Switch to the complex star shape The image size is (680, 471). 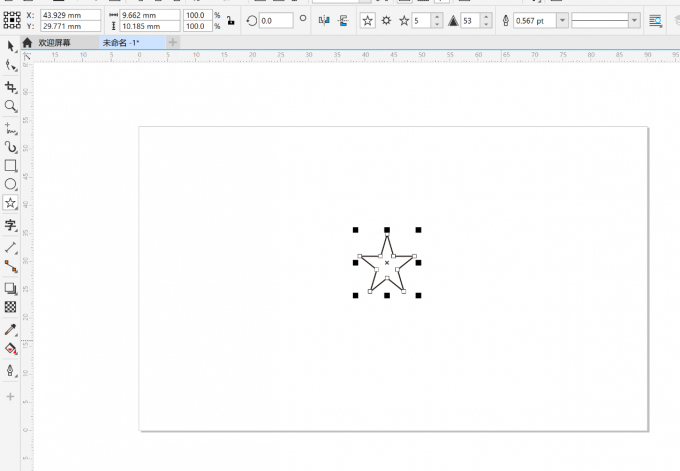(x=386, y=20)
